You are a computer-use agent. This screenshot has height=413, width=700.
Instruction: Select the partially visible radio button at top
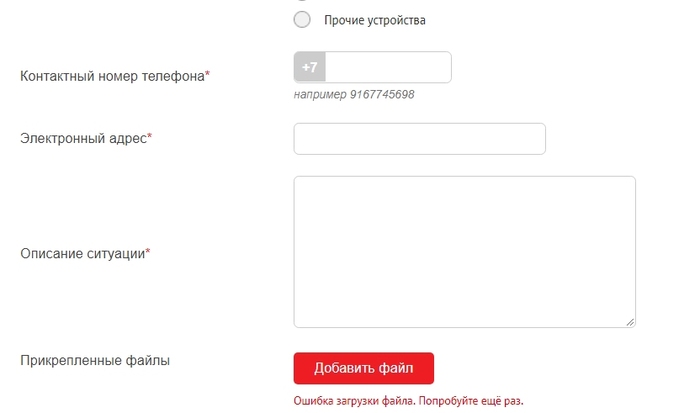302,2
